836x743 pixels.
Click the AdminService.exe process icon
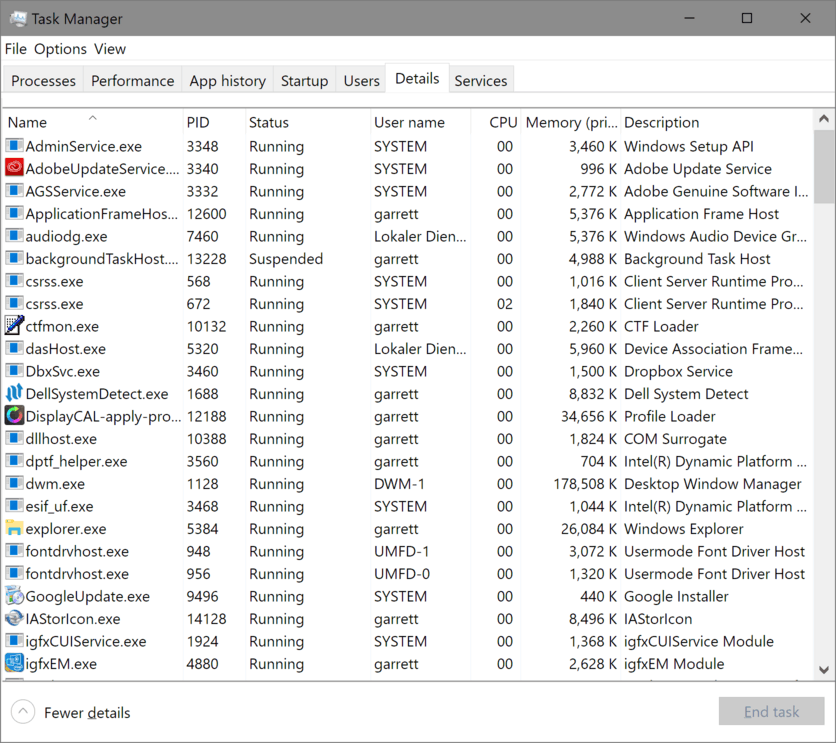point(14,145)
